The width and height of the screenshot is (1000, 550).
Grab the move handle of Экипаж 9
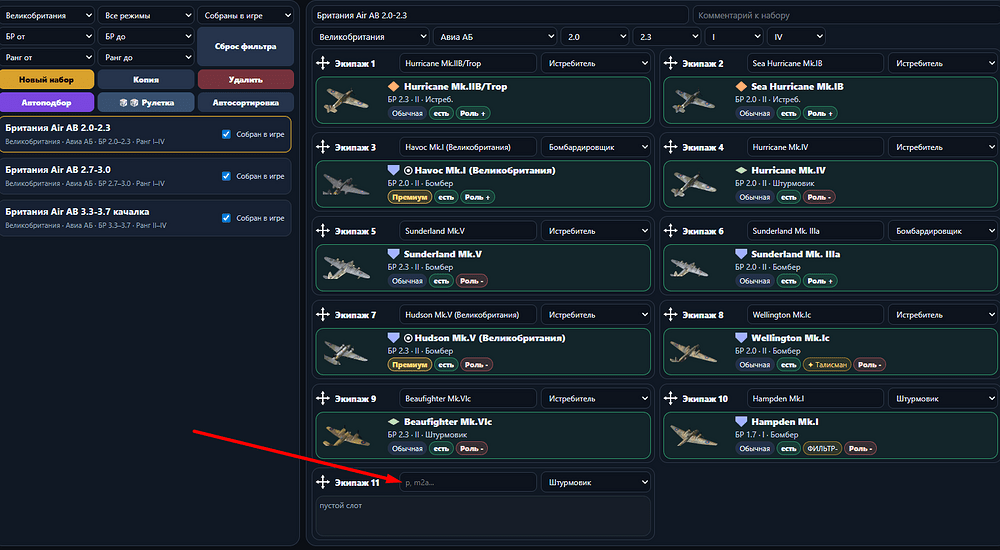[x=323, y=398]
